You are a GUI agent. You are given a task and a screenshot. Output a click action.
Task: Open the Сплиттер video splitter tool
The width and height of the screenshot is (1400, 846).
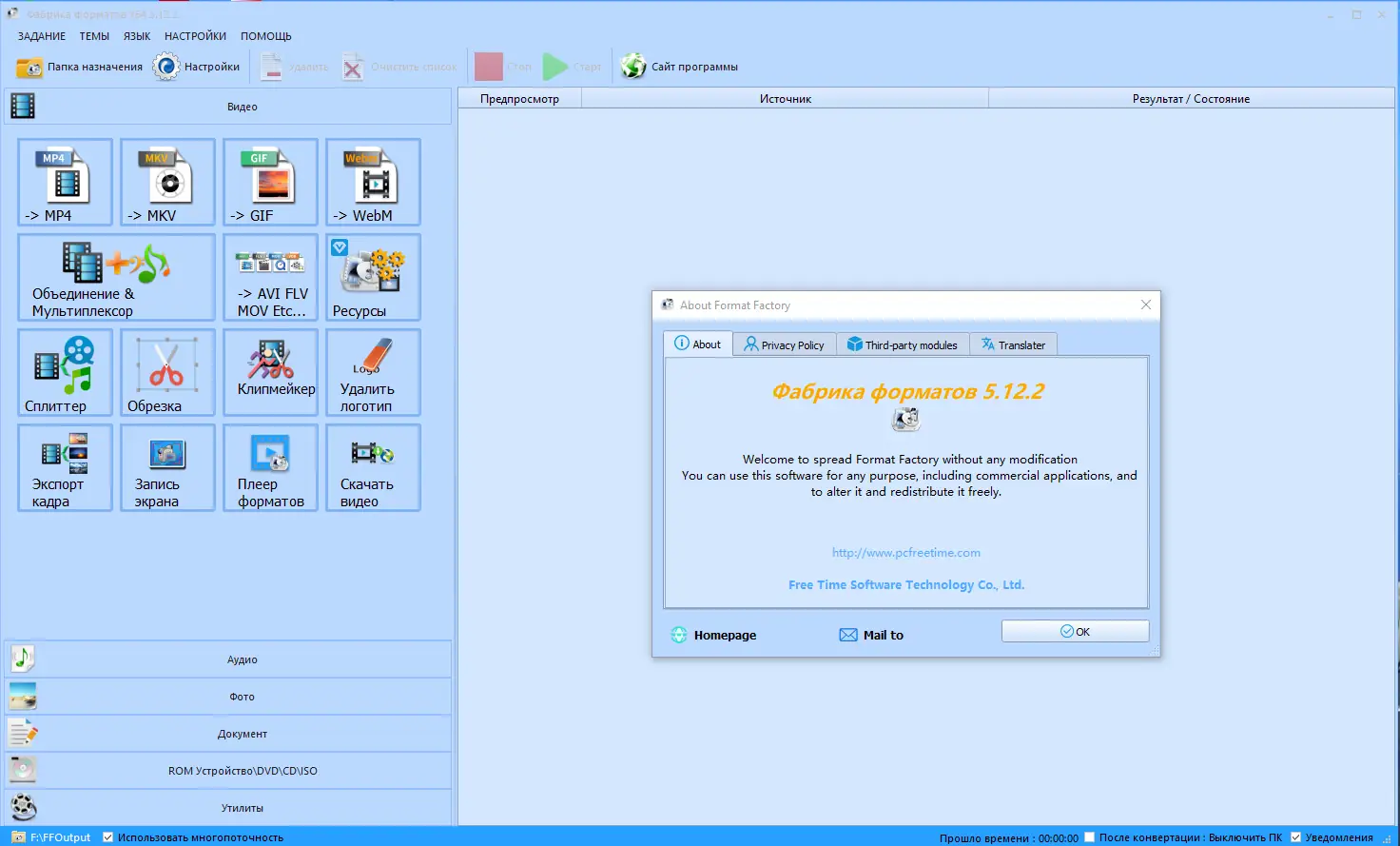64,372
